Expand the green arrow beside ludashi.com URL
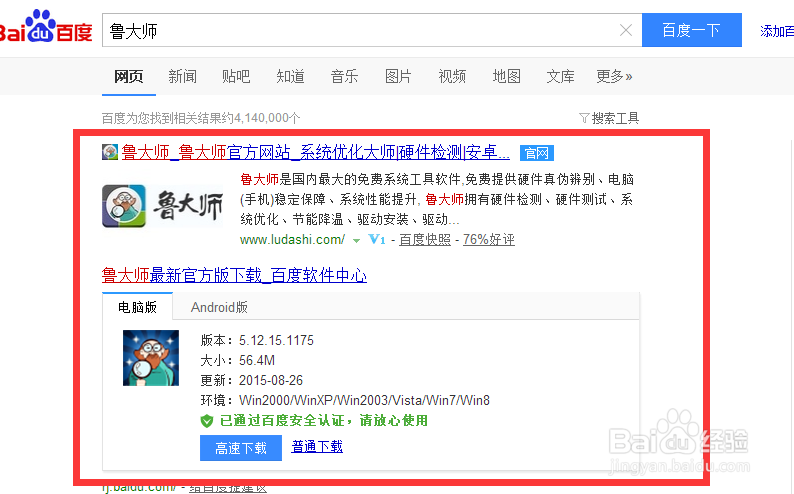 point(356,240)
